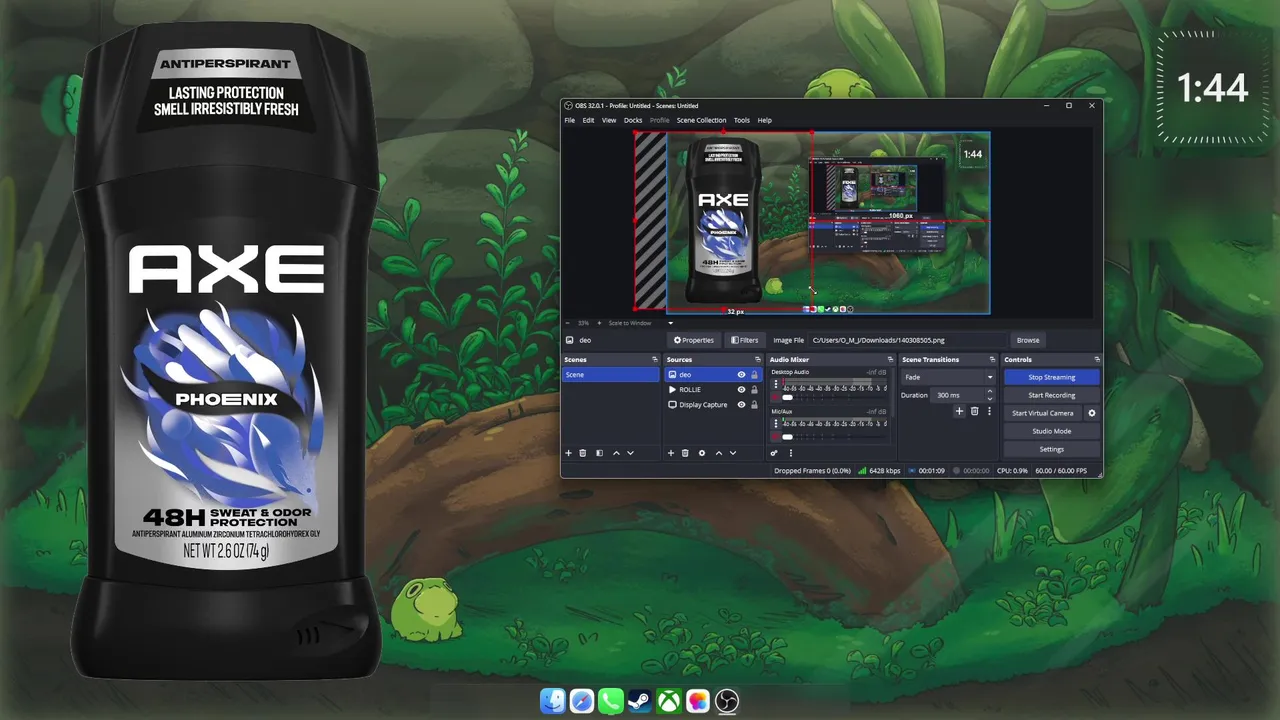Move scene up with arrow icon

[616, 453]
